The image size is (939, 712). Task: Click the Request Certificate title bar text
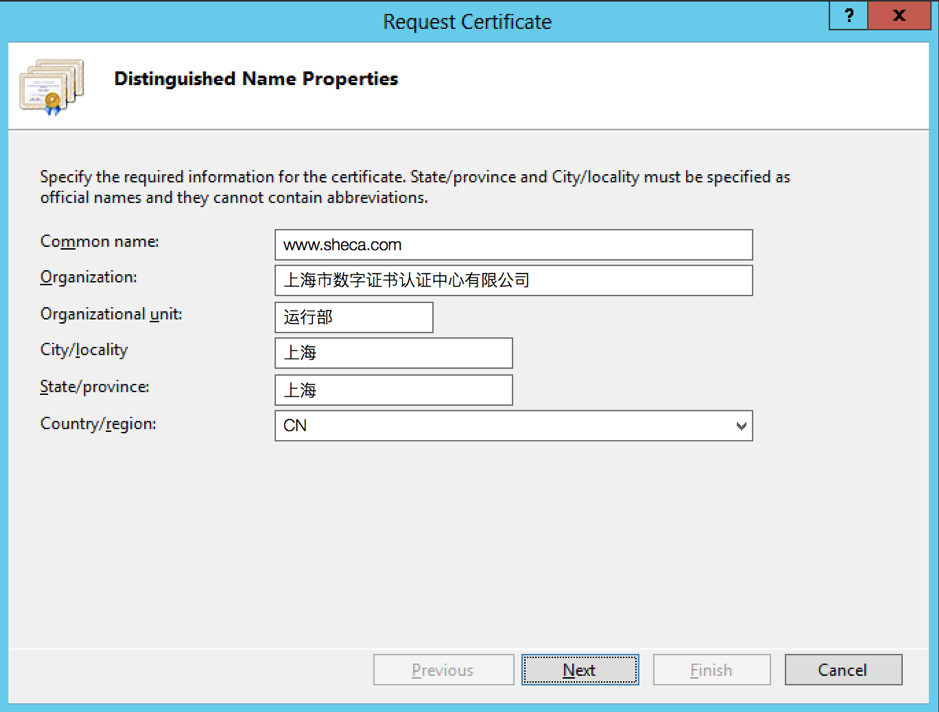point(467,22)
